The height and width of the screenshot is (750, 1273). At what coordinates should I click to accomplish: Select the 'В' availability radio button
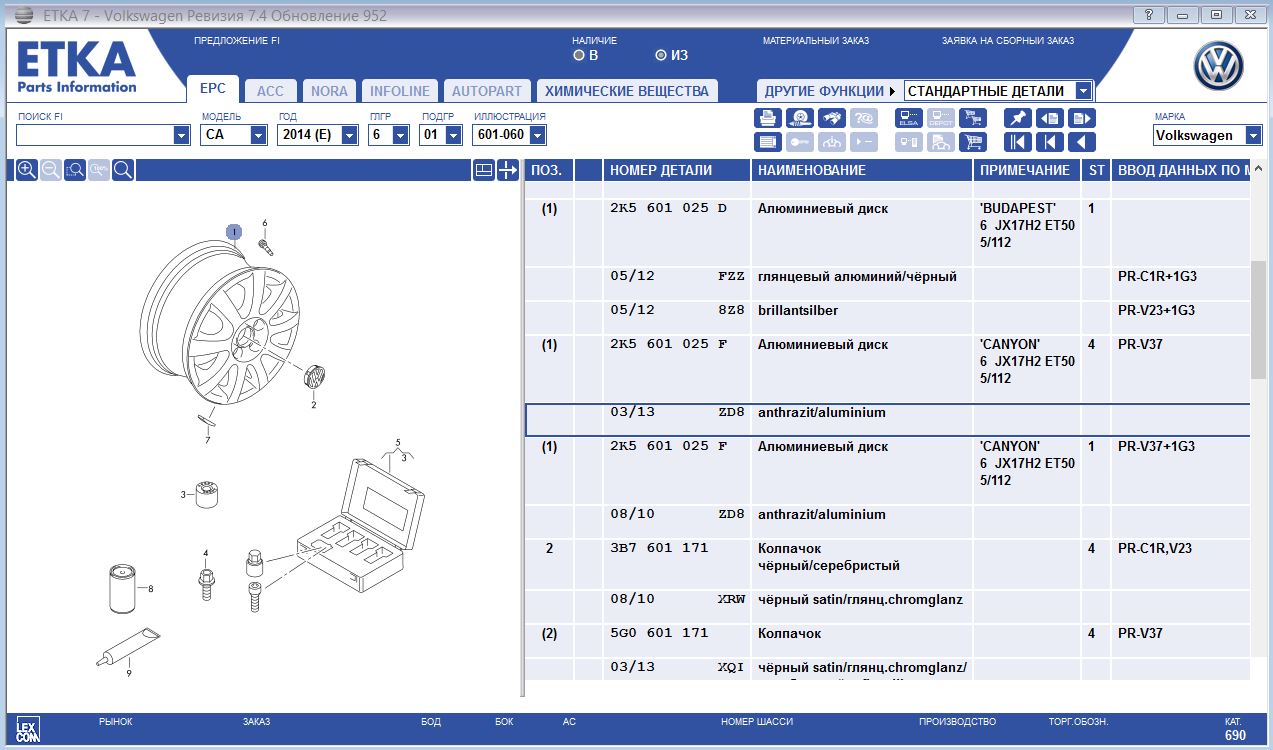[x=579, y=55]
